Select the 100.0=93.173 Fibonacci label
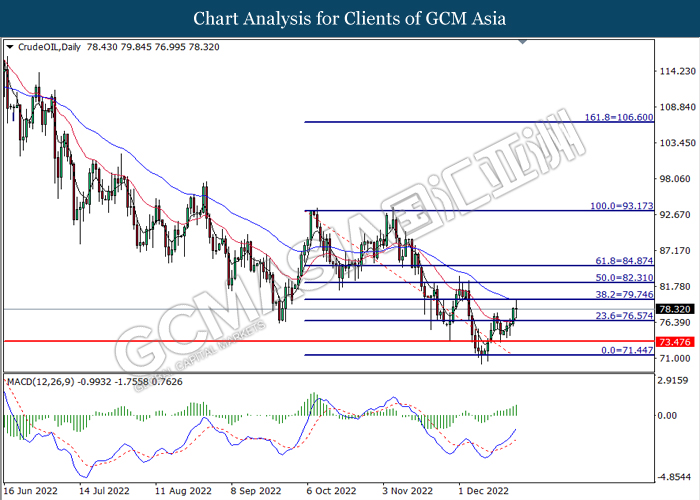 click(x=621, y=206)
